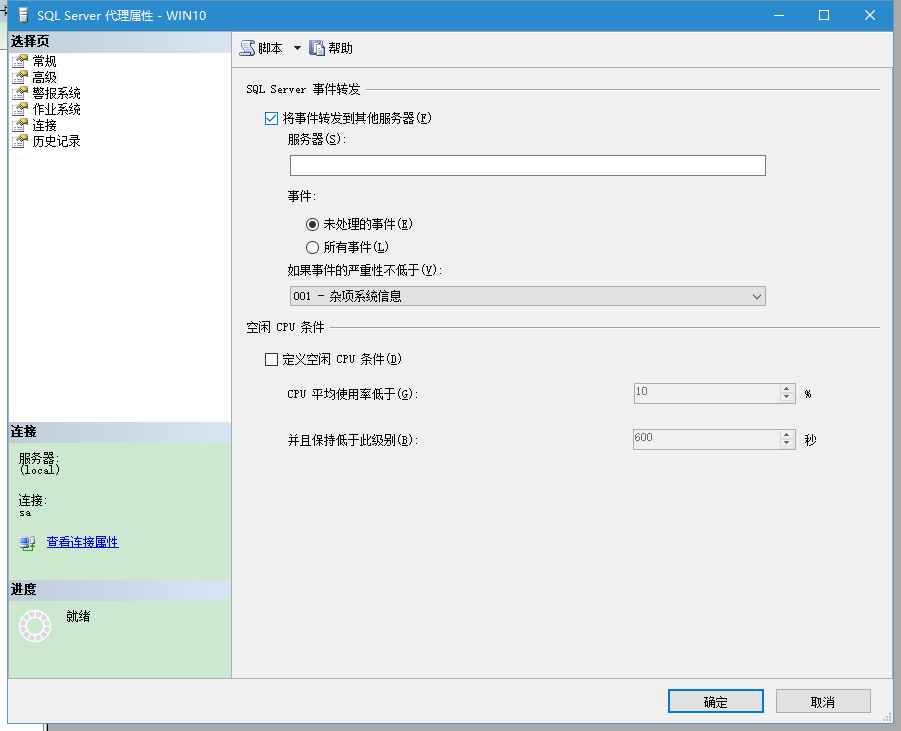The image size is (901, 731).
Task: Click the connection properties icon
Action: click(x=27, y=542)
